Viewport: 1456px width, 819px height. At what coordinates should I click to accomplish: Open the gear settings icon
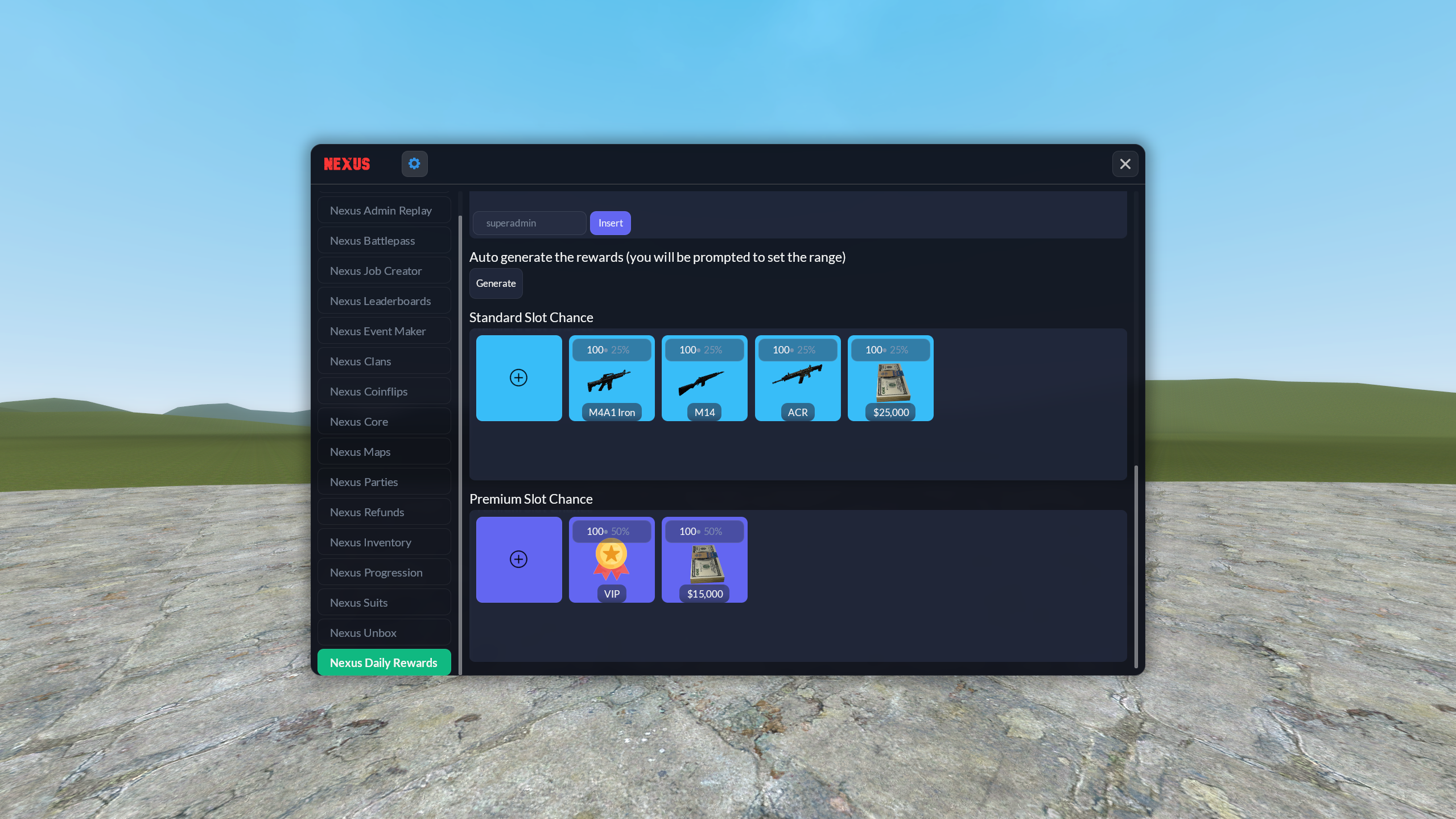pyautogui.click(x=414, y=164)
